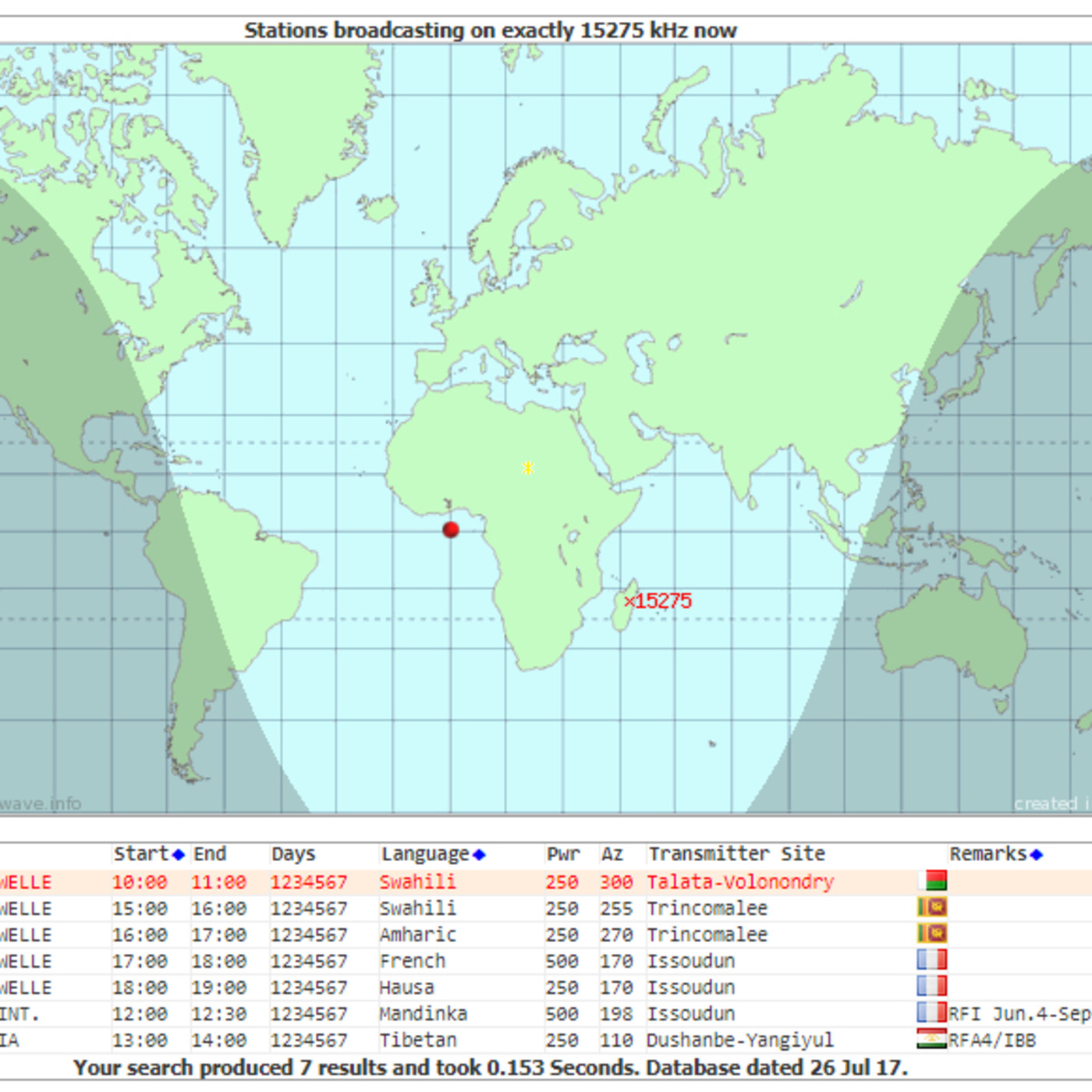Click the Hausa language cell
Screen dimensions: 1092x1092
pyautogui.click(x=406, y=987)
